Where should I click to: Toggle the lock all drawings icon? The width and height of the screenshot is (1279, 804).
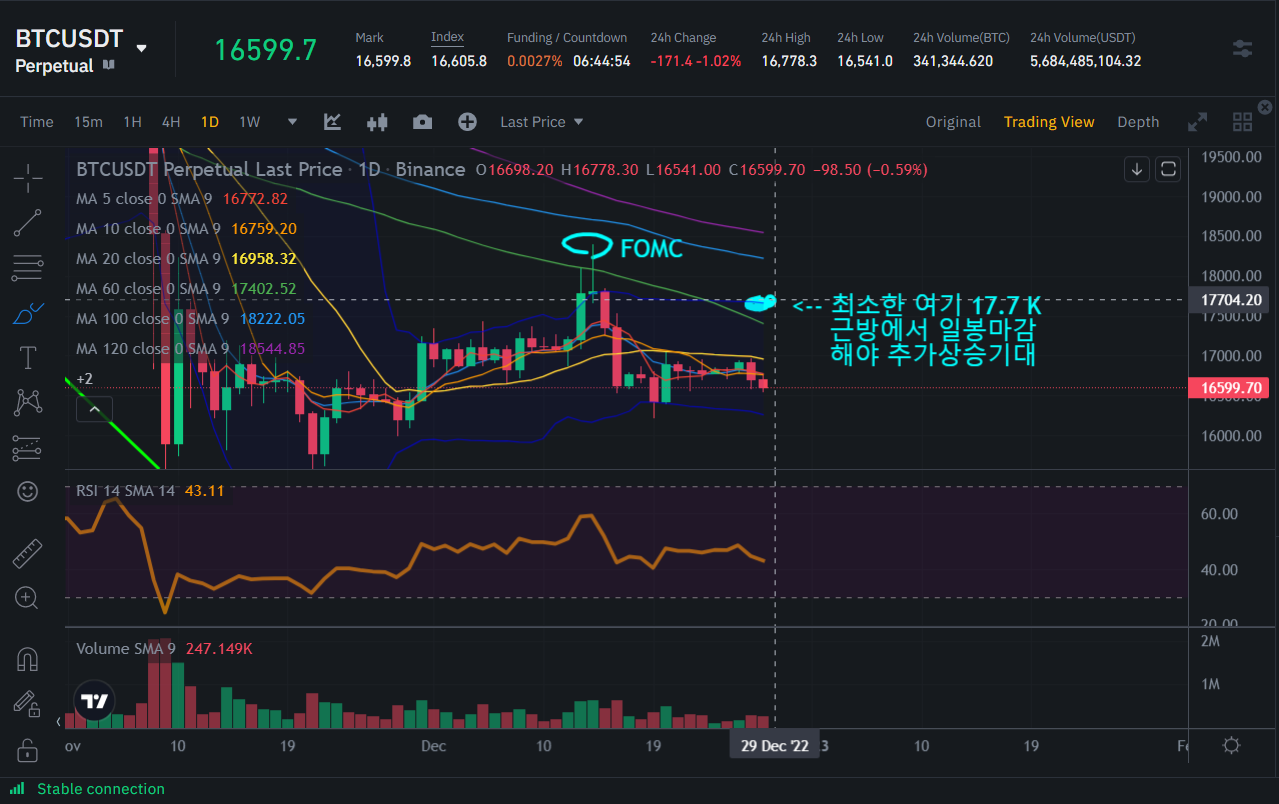(x=28, y=750)
